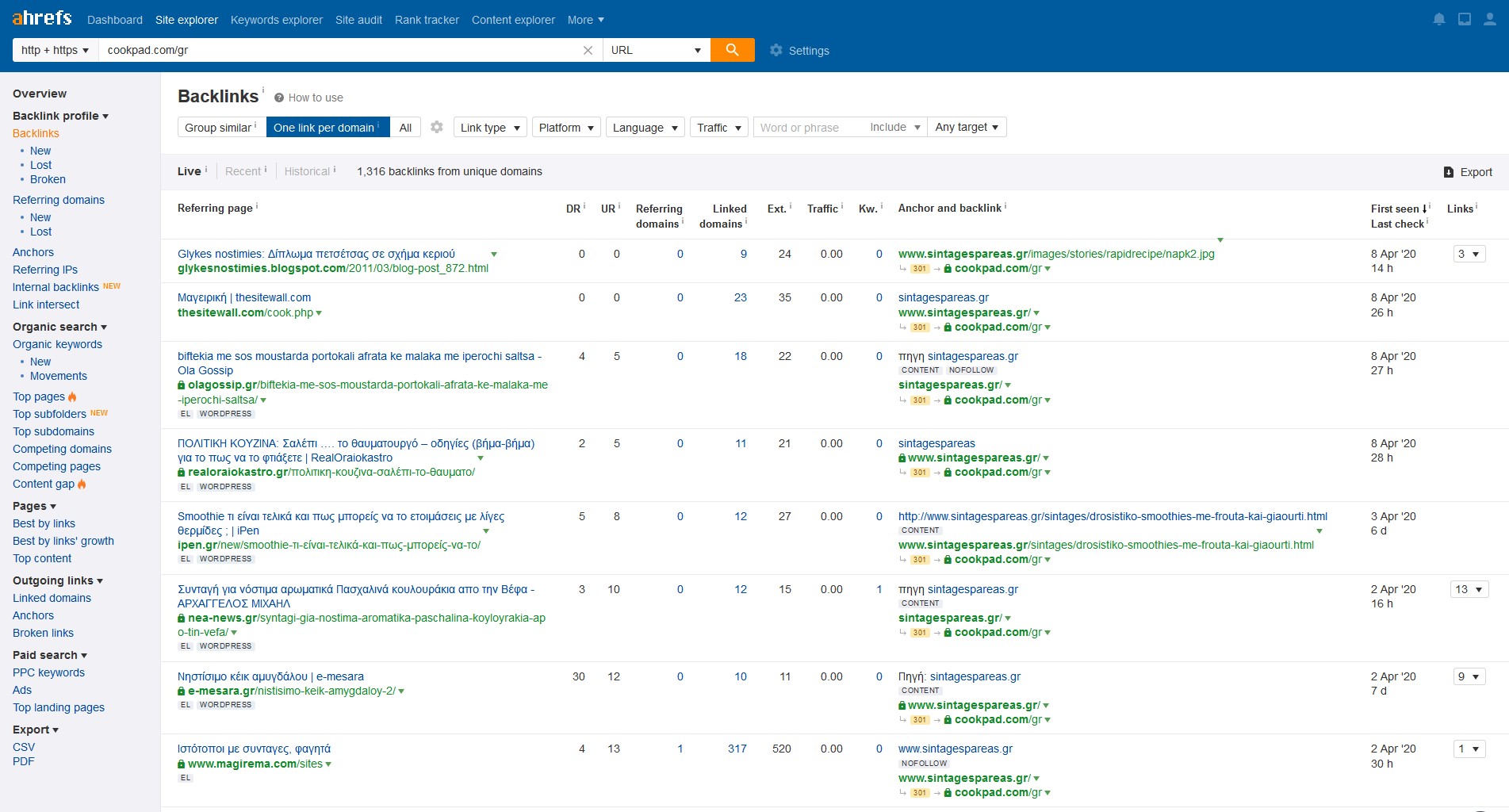Open Broken links in the sidebar

43,633
